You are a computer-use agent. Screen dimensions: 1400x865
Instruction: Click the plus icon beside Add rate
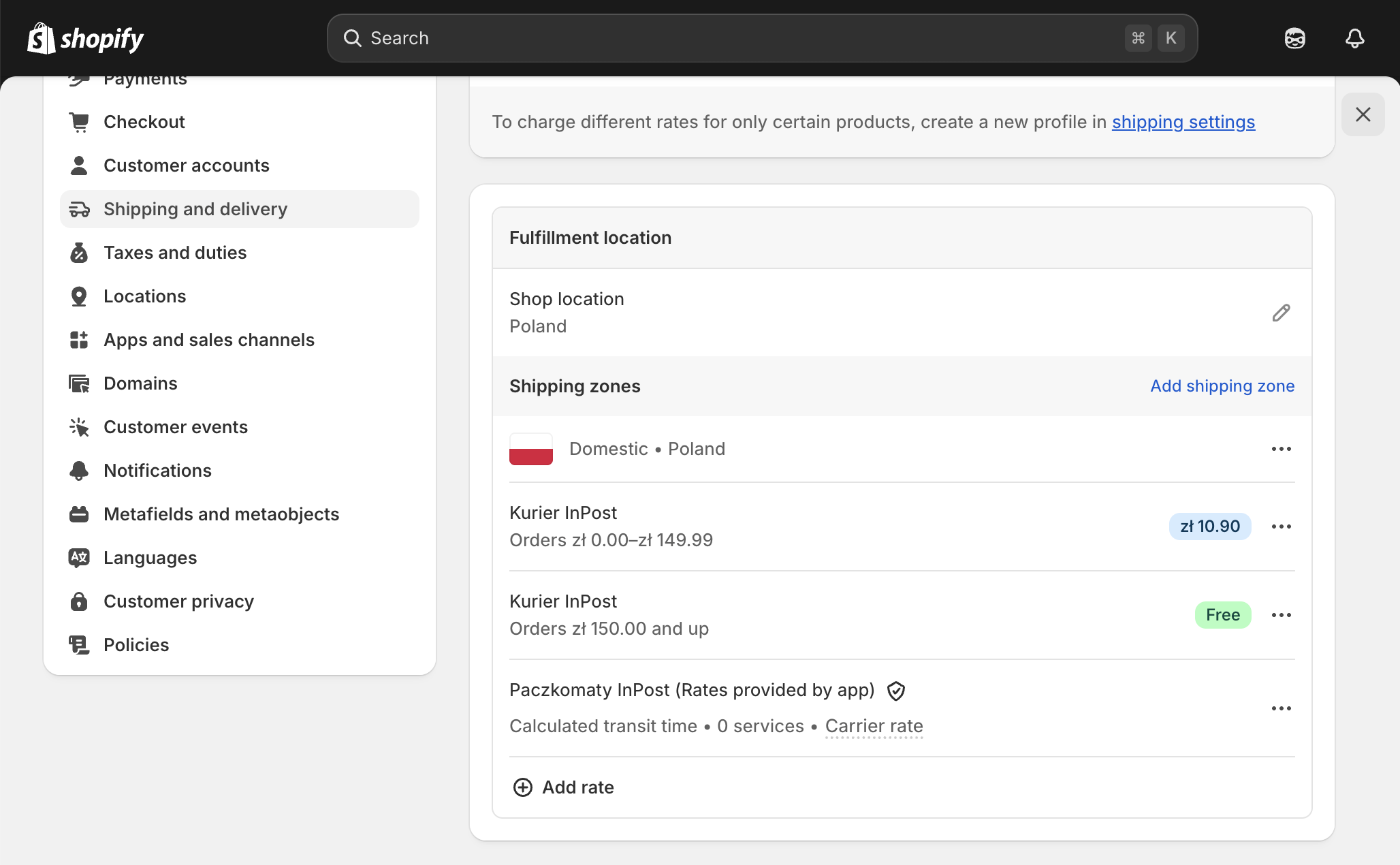(522, 787)
